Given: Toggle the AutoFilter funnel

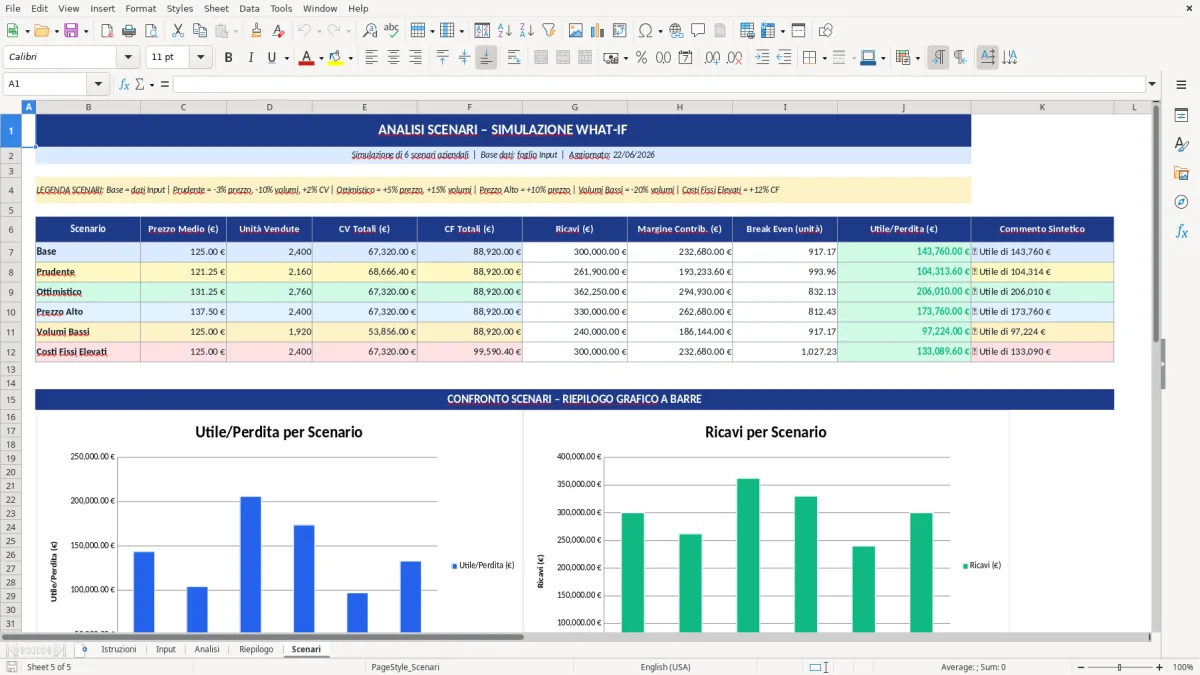Looking at the screenshot, I should 549,31.
